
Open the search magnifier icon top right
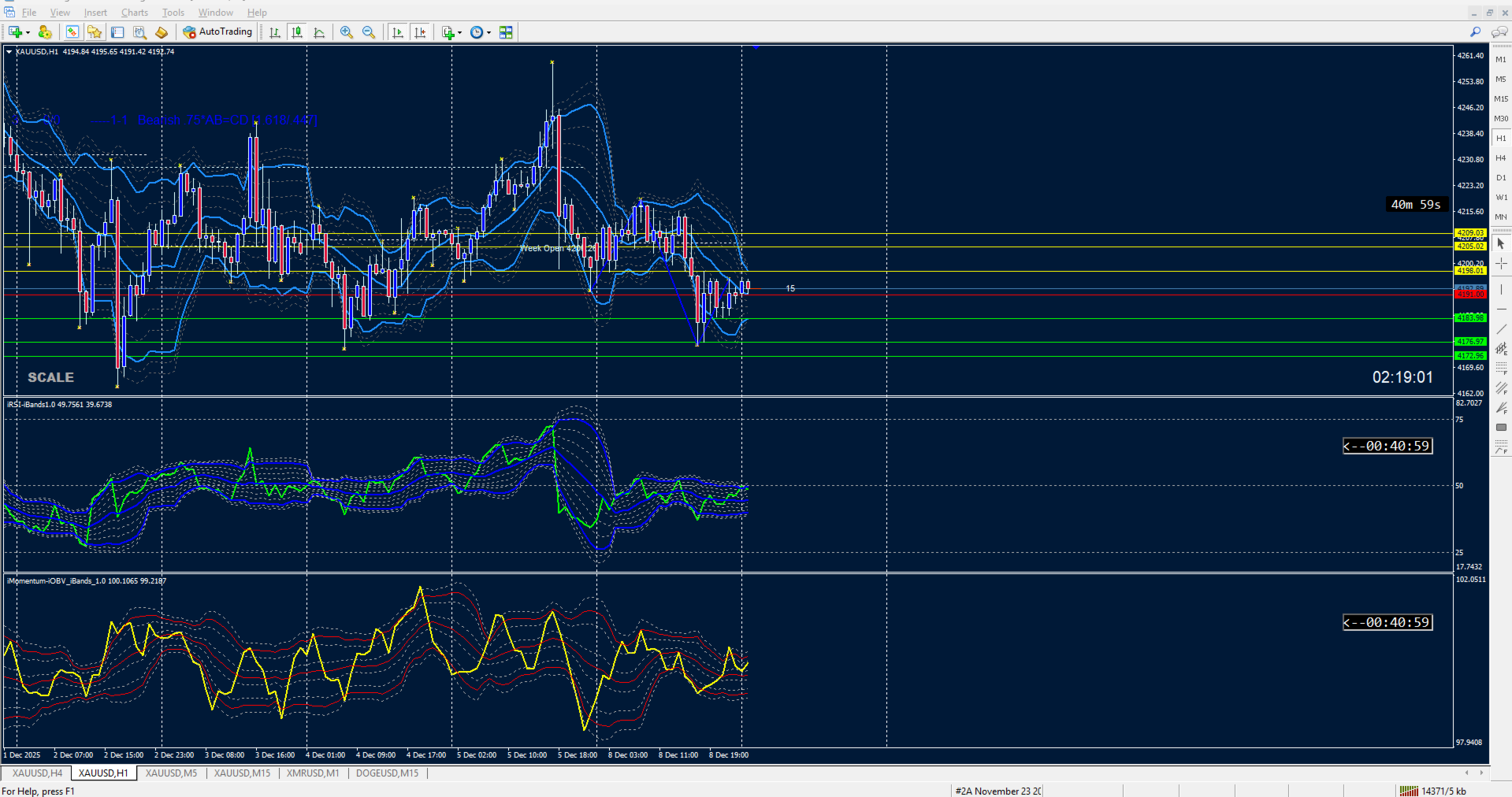1475,32
